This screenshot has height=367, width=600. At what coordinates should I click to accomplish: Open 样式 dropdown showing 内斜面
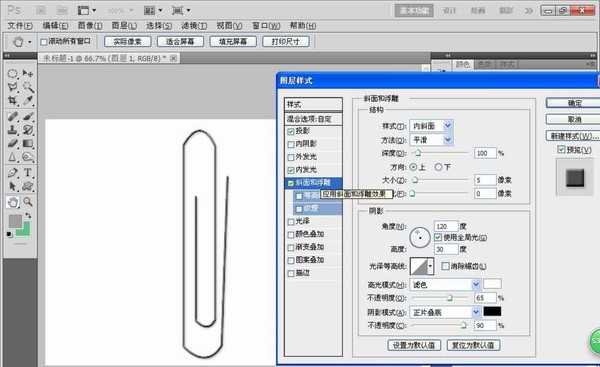pos(431,126)
